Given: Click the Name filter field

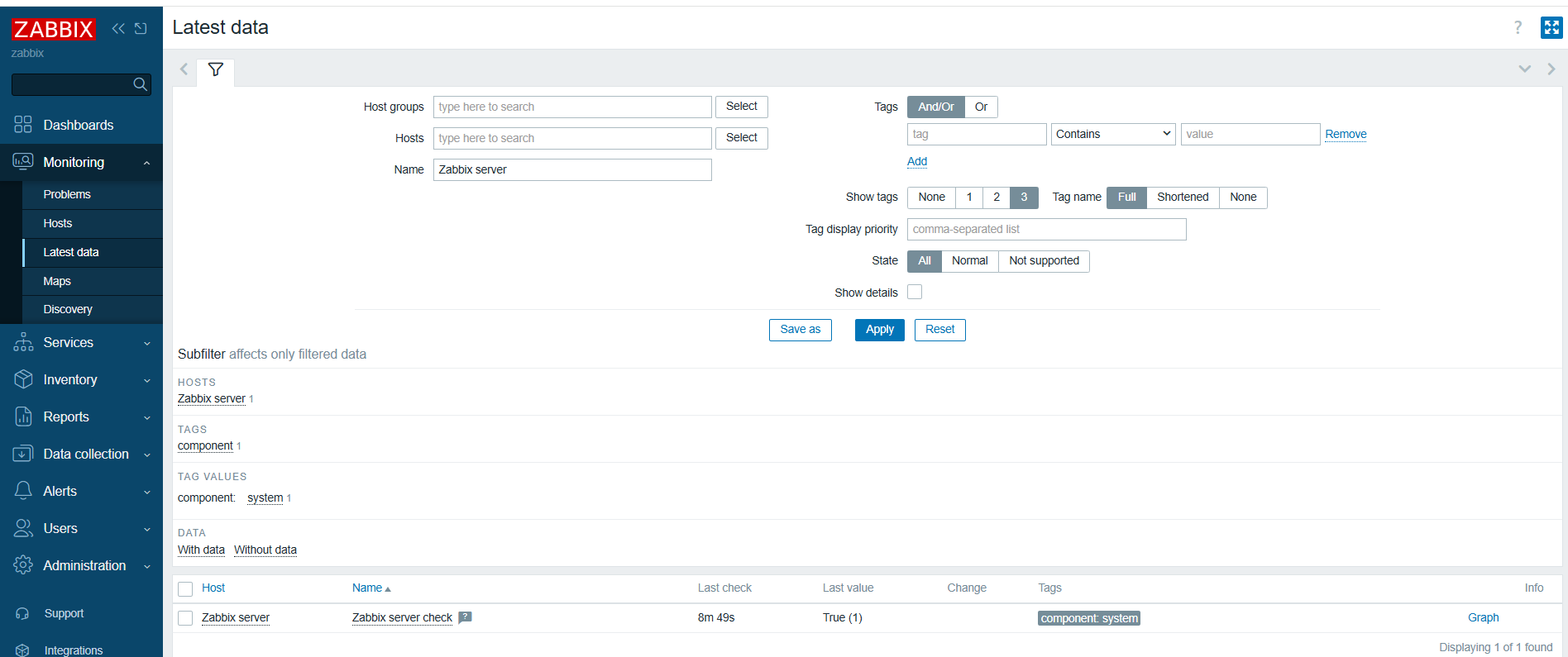Looking at the screenshot, I should coord(572,169).
